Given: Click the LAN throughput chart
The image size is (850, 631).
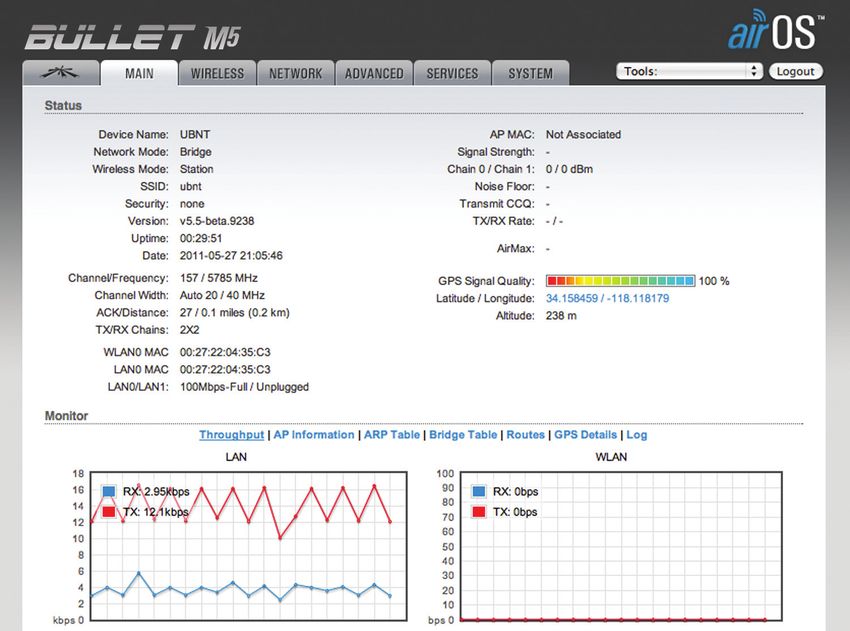Looking at the screenshot, I should (x=248, y=546).
